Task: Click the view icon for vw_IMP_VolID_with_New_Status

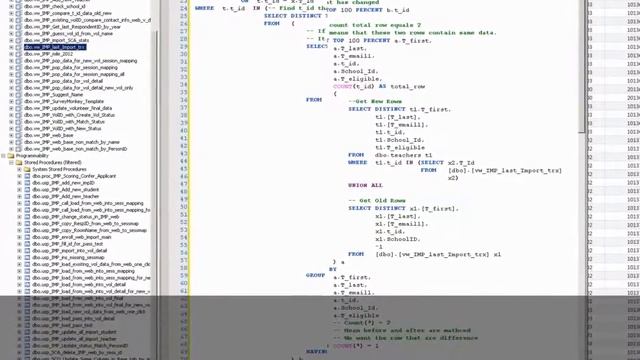Action: click(x=18, y=129)
